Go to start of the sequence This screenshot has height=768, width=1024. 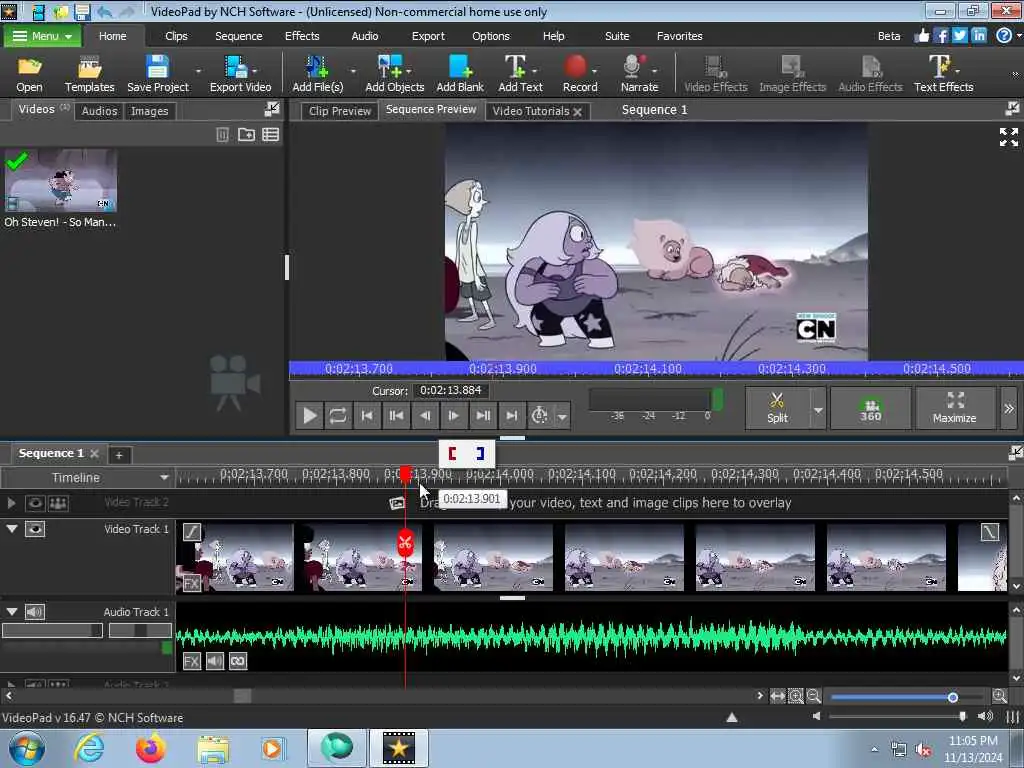tap(367, 415)
